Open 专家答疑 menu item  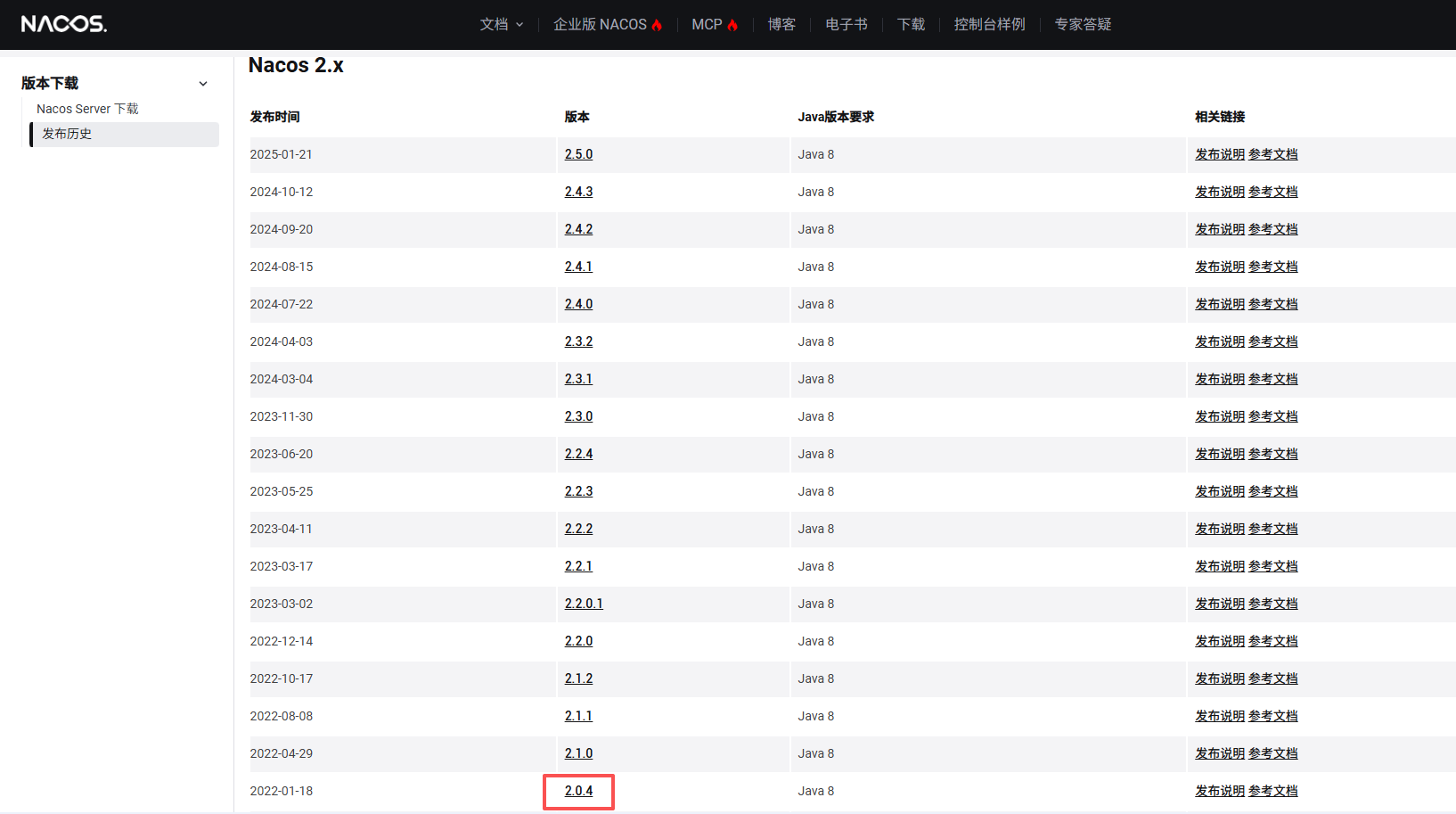click(x=1083, y=24)
